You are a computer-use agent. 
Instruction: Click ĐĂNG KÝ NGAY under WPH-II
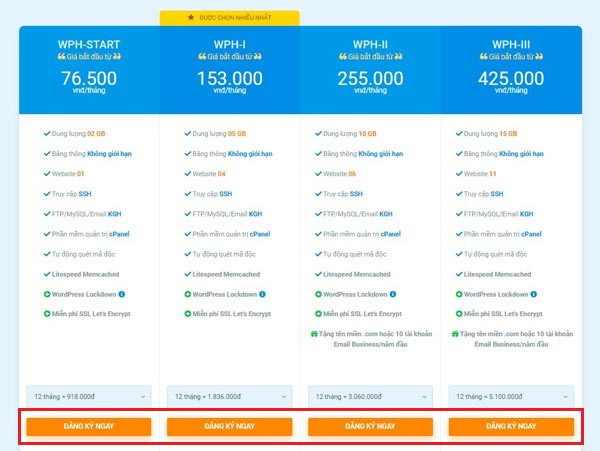(x=370, y=427)
